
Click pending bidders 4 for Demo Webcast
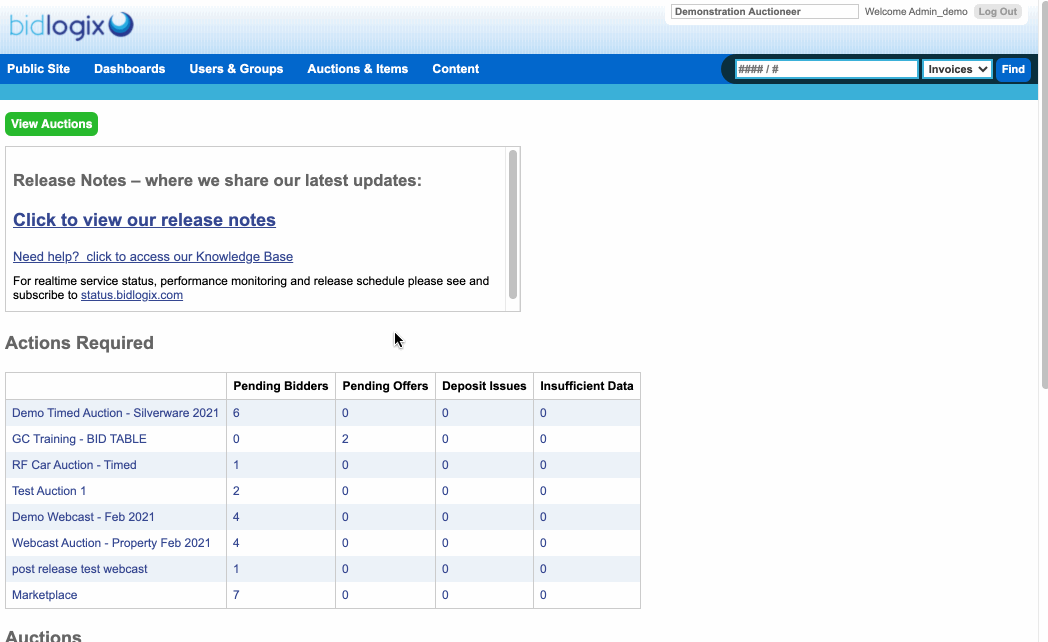[236, 517]
